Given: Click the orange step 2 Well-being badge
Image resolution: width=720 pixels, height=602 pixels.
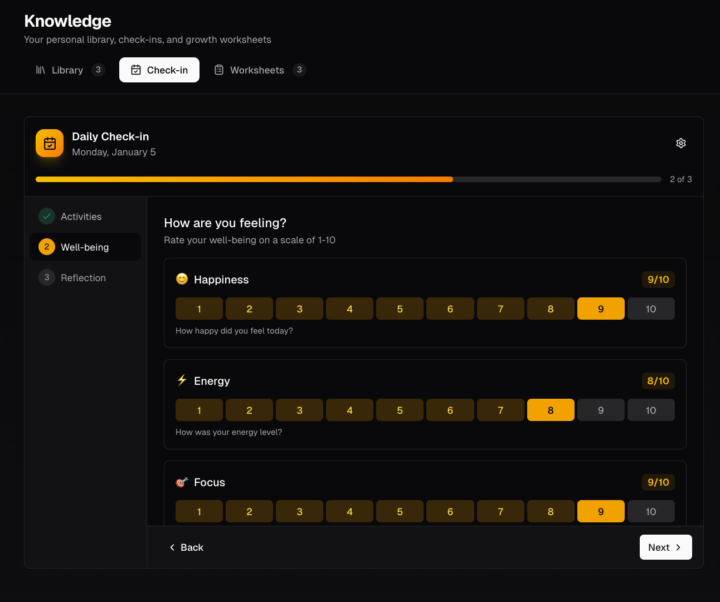Looking at the screenshot, I should point(47,247).
